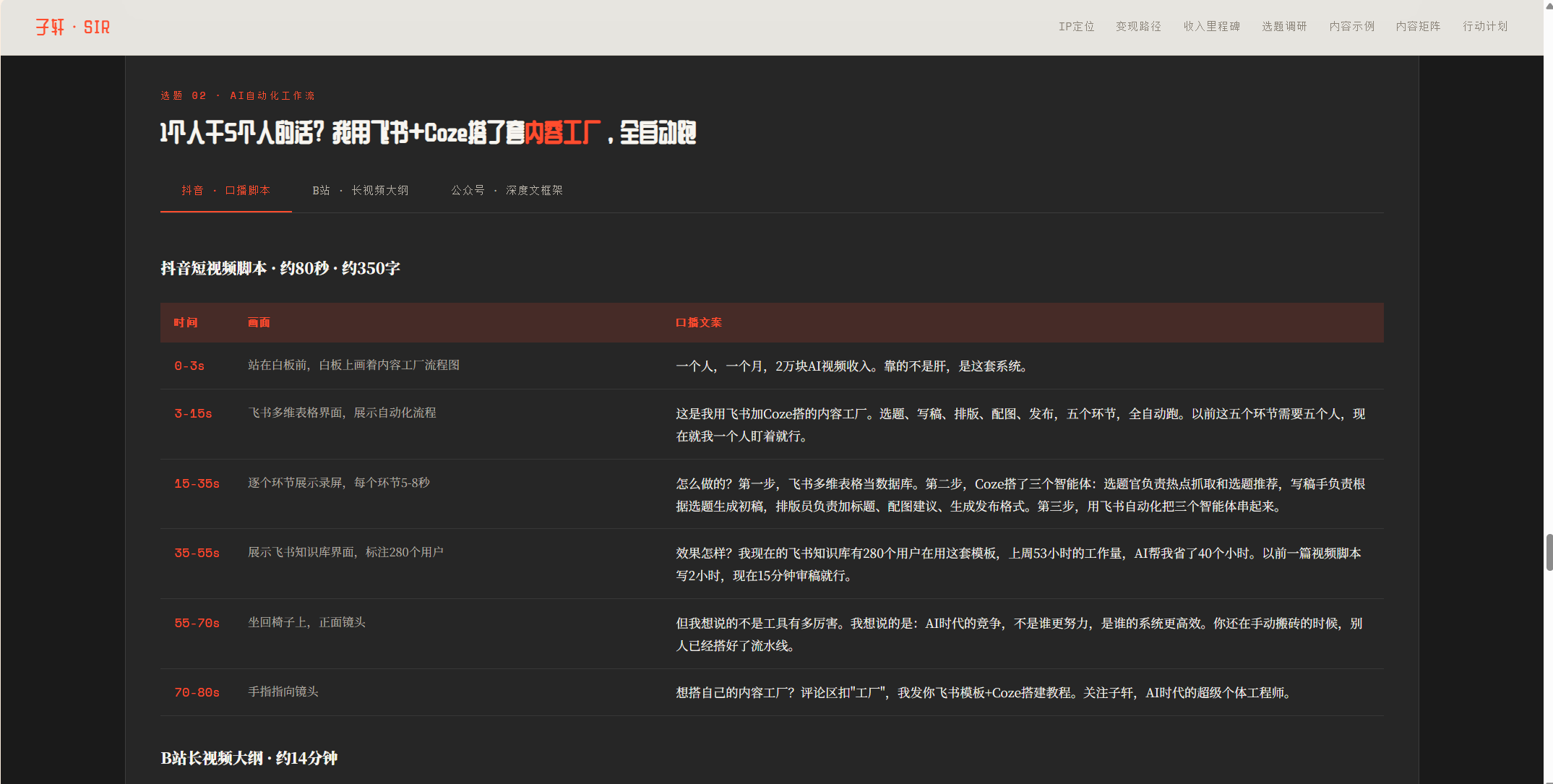The image size is (1553, 784).
Task: Click the page's vertical scrollbar thumb
Action: (1549, 553)
